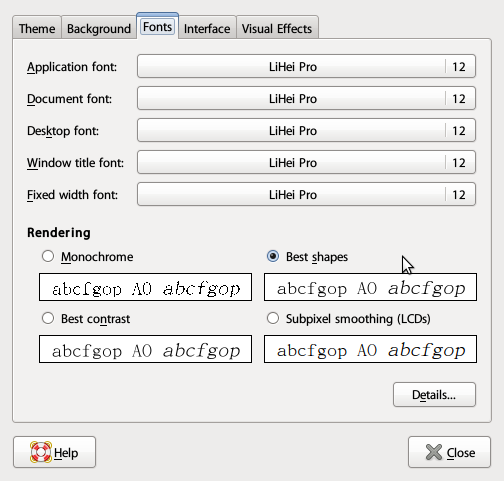Switch to the Background tab
Screen dimensions: 504x481
coord(99,28)
